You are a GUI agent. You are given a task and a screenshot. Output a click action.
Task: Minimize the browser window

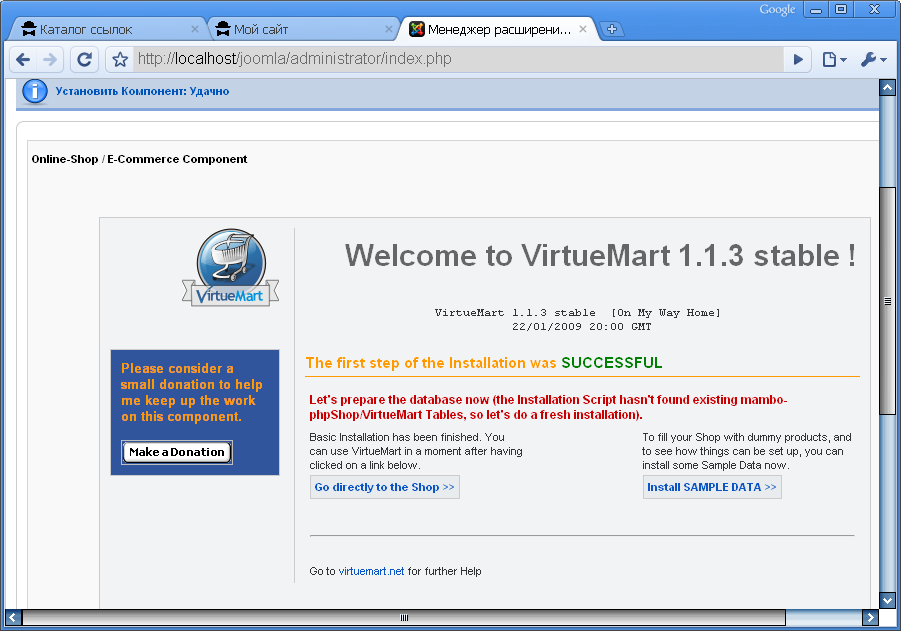[x=816, y=10]
